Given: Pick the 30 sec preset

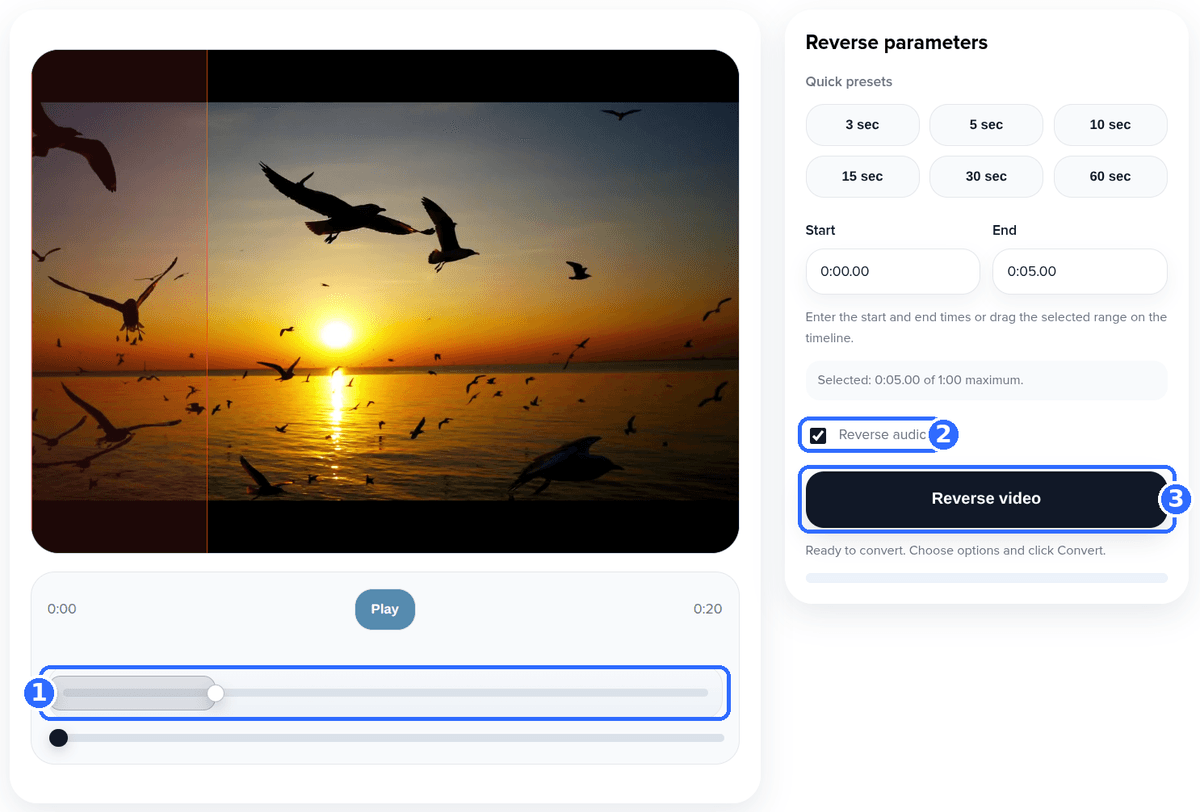Looking at the screenshot, I should point(986,176).
